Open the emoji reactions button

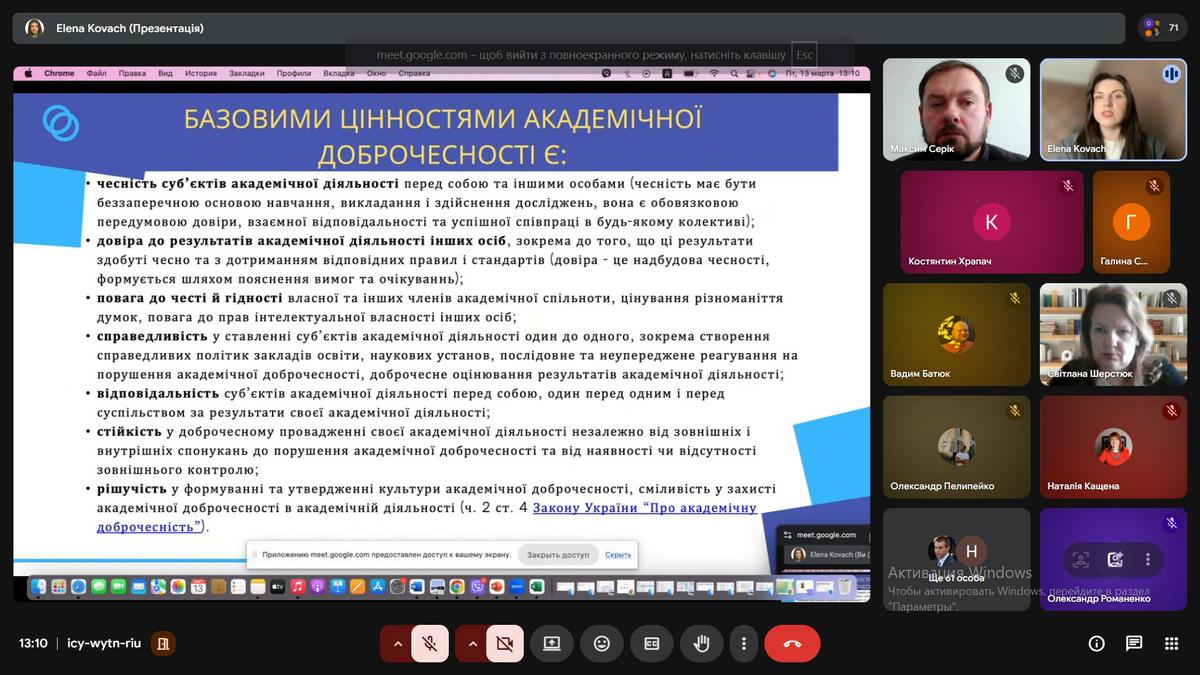click(x=602, y=643)
